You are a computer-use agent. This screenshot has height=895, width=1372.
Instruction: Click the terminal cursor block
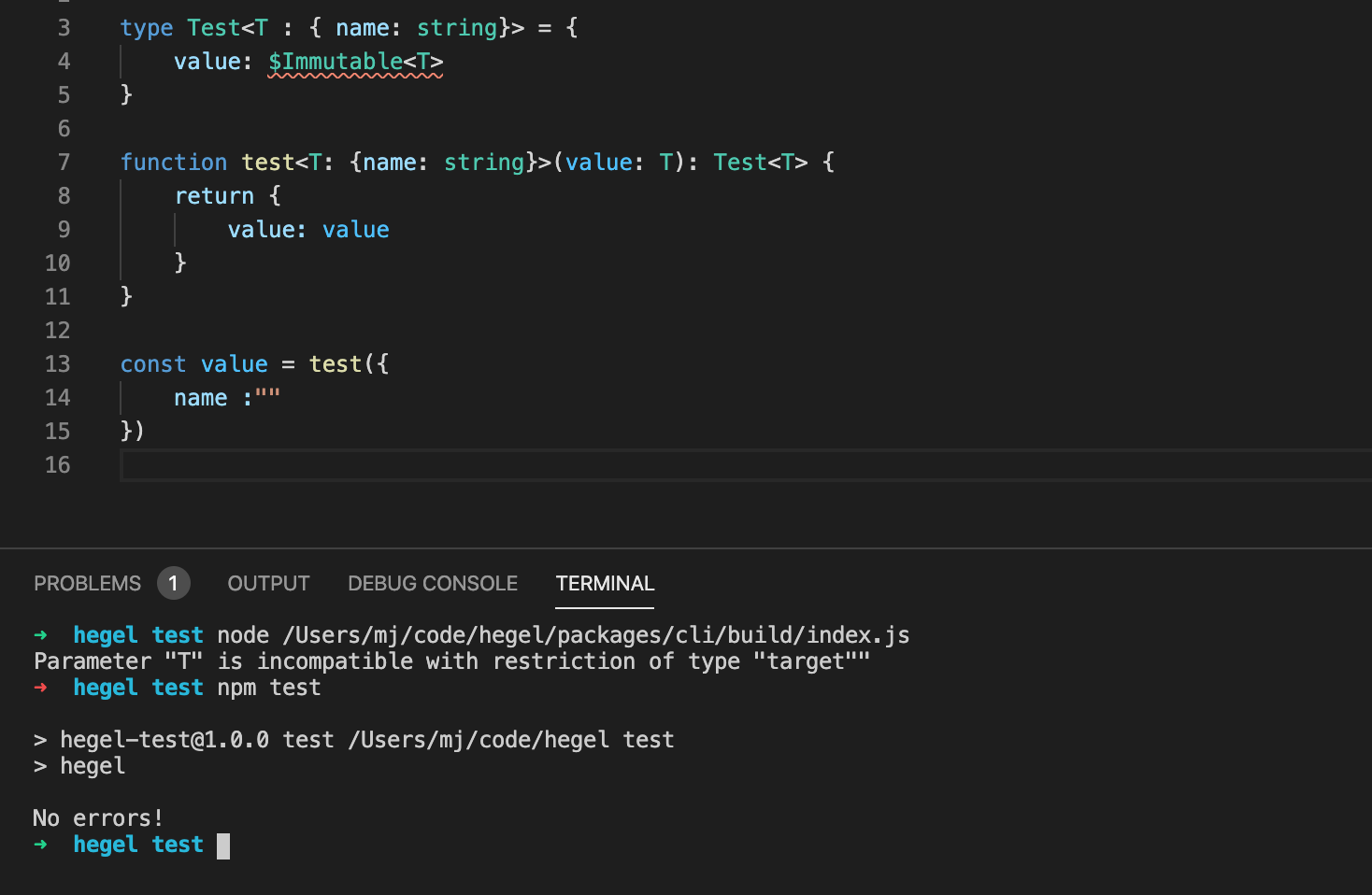pyautogui.click(x=223, y=845)
